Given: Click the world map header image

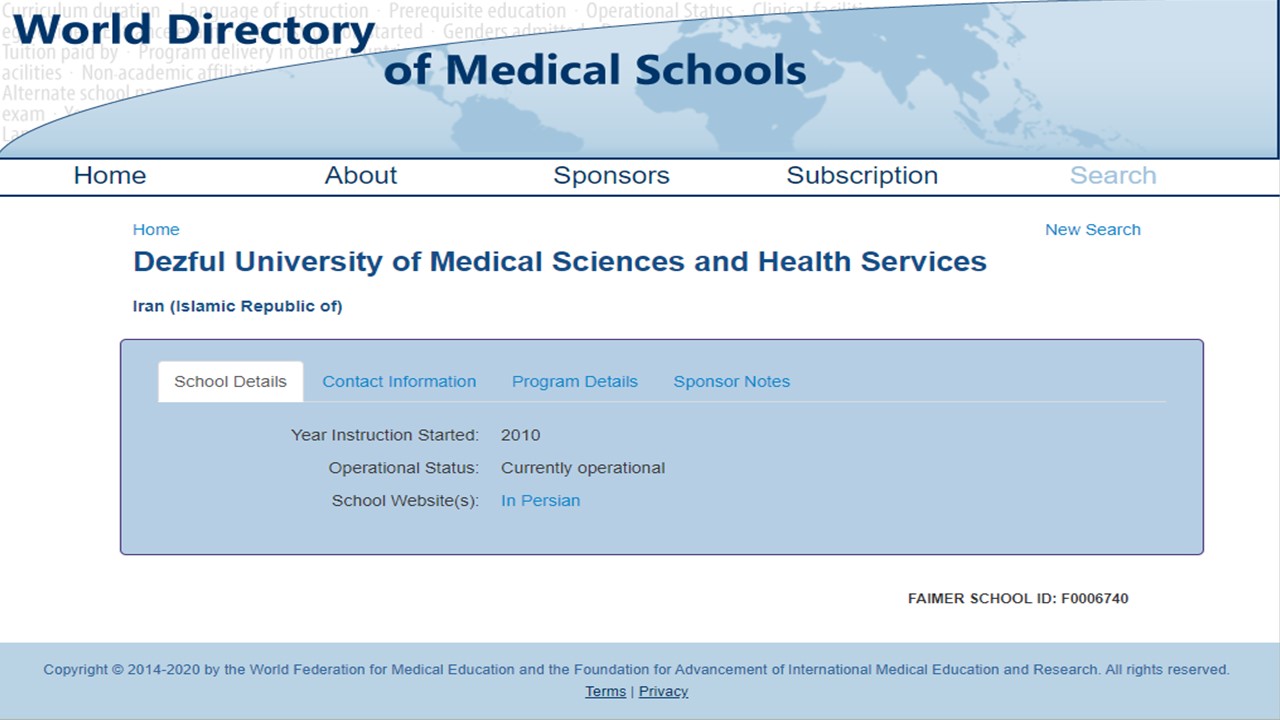Looking at the screenshot, I should click(x=1000, y=80).
